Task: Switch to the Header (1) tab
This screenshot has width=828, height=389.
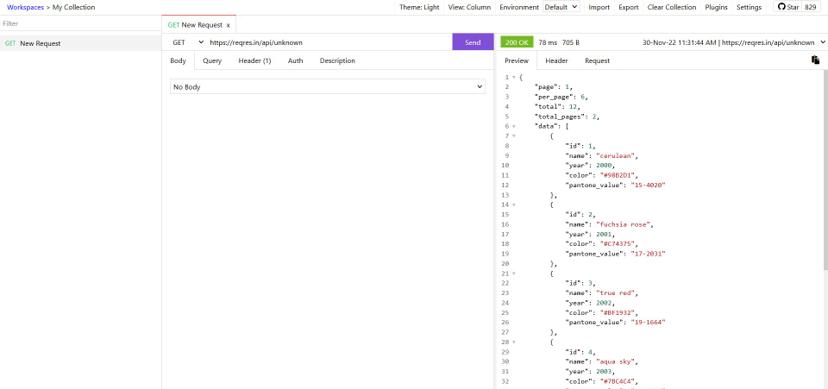Action: tap(255, 61)
